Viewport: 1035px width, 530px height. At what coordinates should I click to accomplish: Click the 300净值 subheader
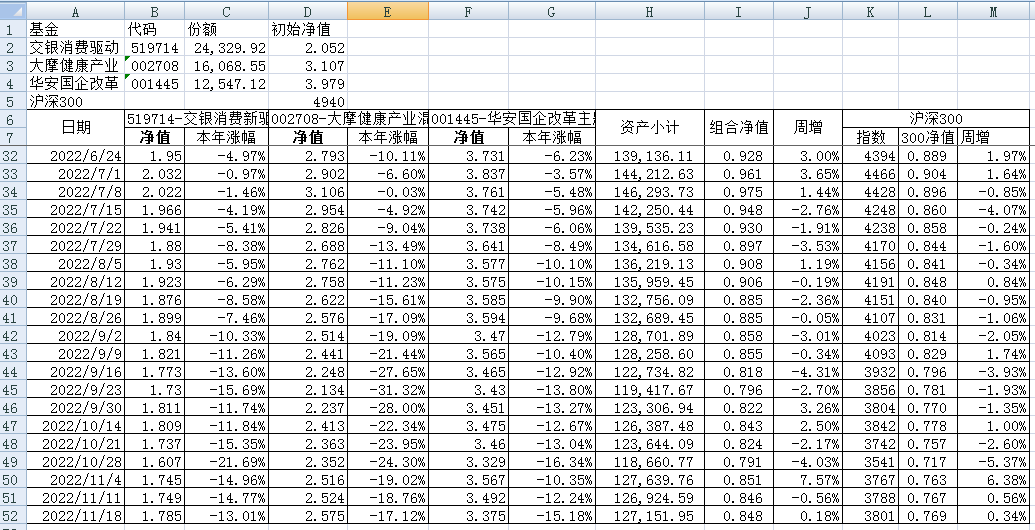(x=928, y=137)
